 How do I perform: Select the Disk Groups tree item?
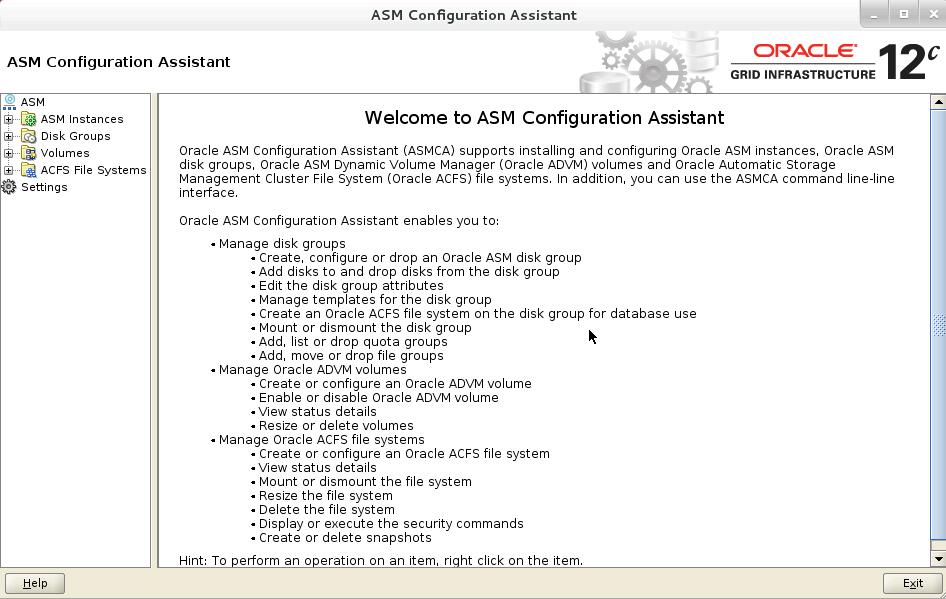point(75,136)
